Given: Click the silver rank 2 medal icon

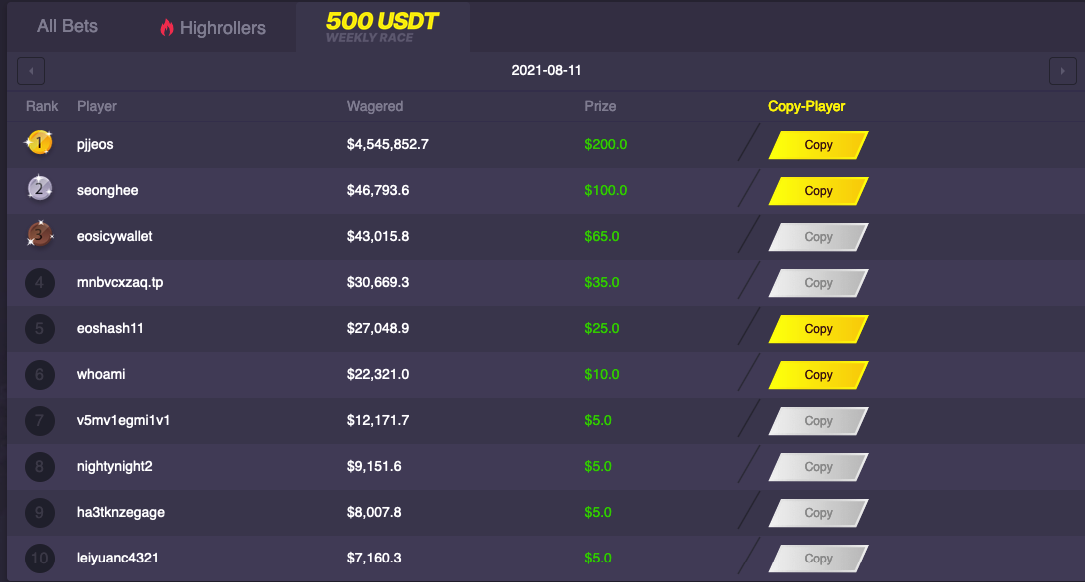Looking at the screenshot, I should [39, 188].
